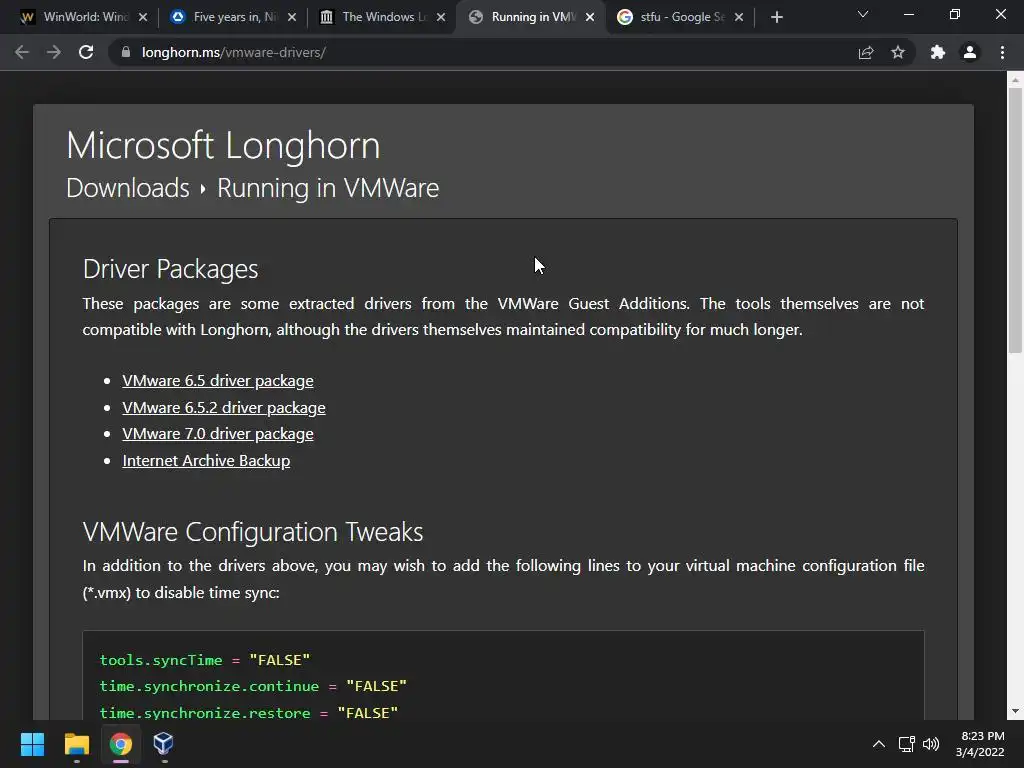Go forward to the next page
Screen dimensions: 1024x768
54,52
